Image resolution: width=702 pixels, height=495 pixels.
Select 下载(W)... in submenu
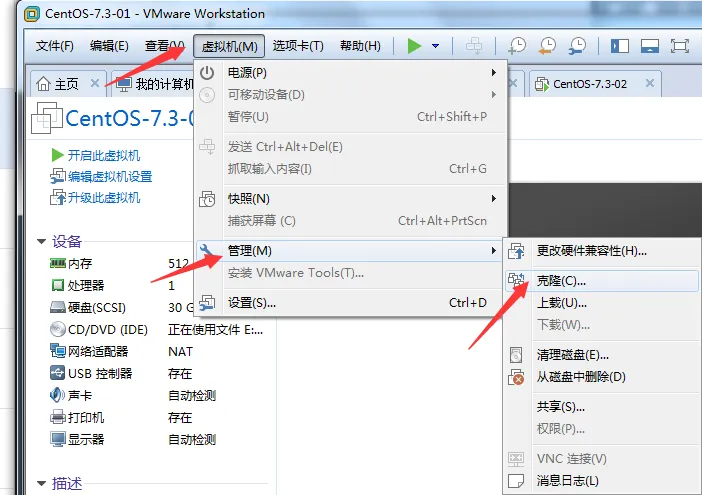[603, 324]
